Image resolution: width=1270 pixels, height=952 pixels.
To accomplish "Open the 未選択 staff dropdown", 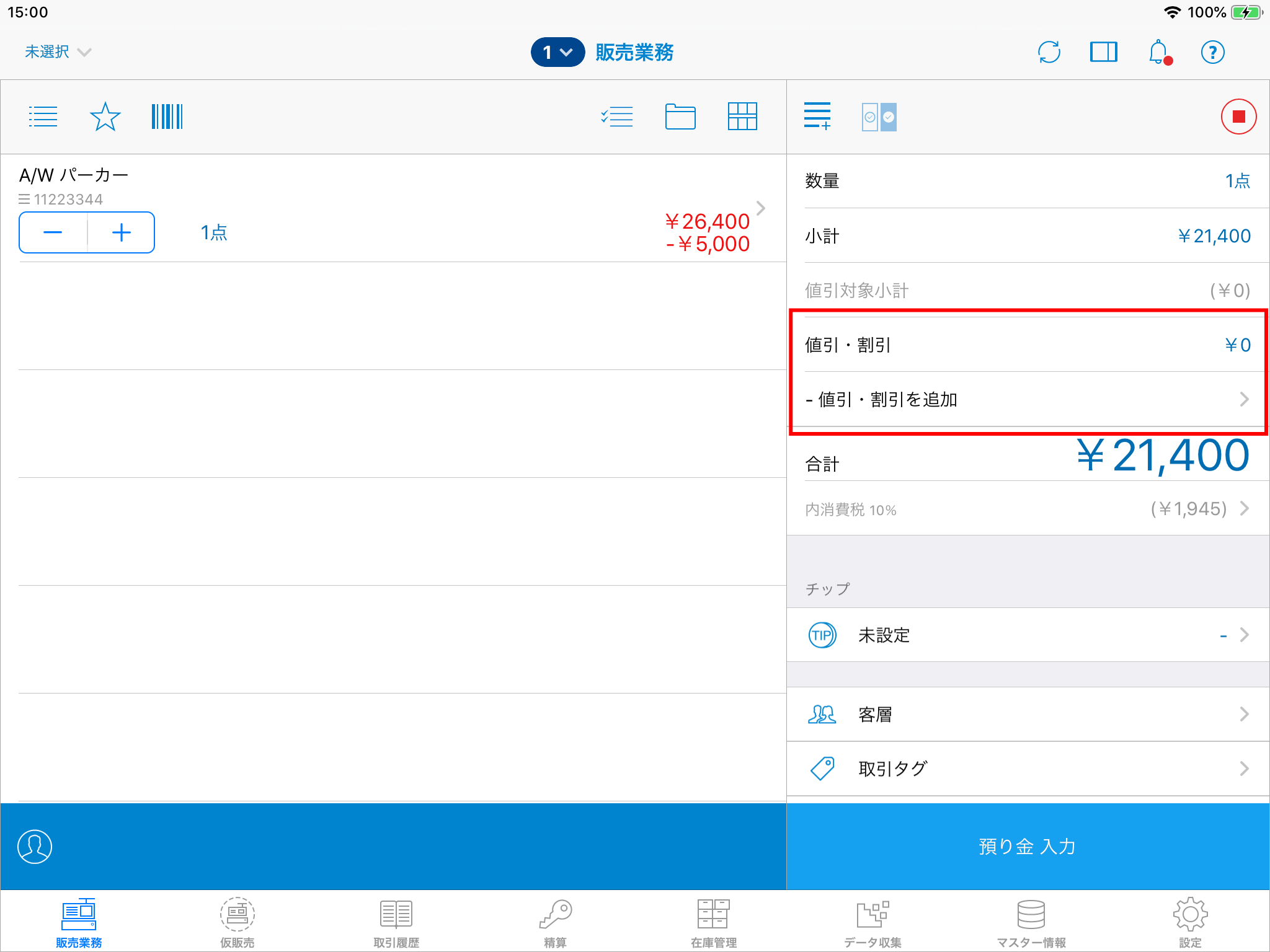I will pos(58,52).
